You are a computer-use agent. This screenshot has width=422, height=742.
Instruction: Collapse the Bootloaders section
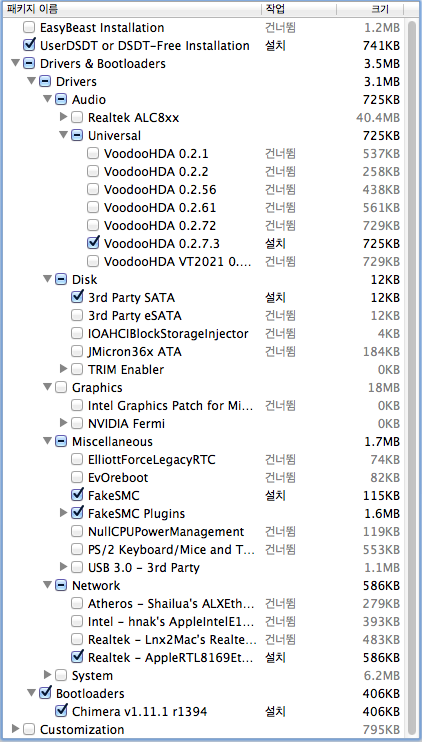32,693
